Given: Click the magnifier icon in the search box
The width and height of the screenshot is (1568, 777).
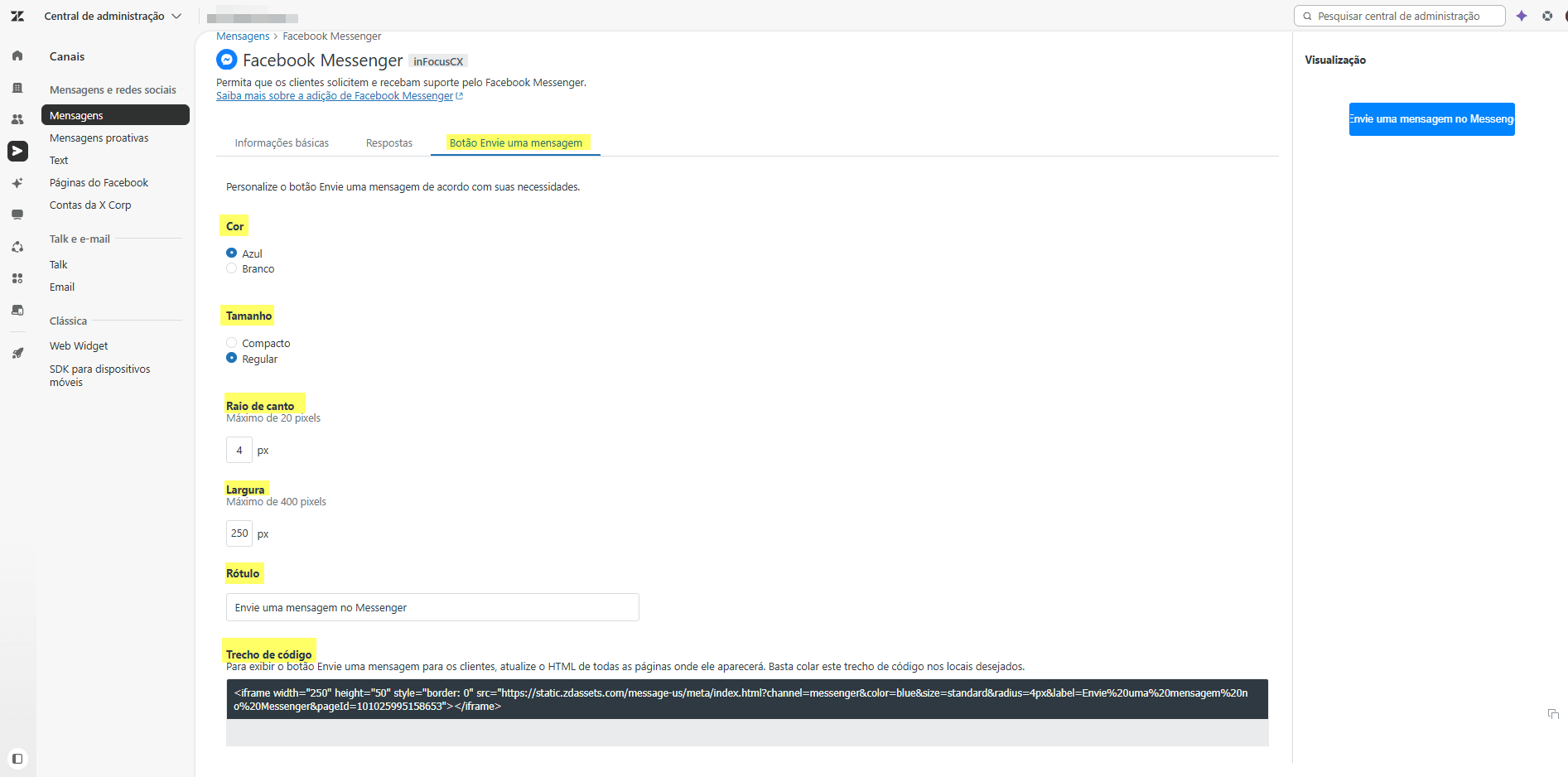Looking at the screenshot, I should (1307, 16).
